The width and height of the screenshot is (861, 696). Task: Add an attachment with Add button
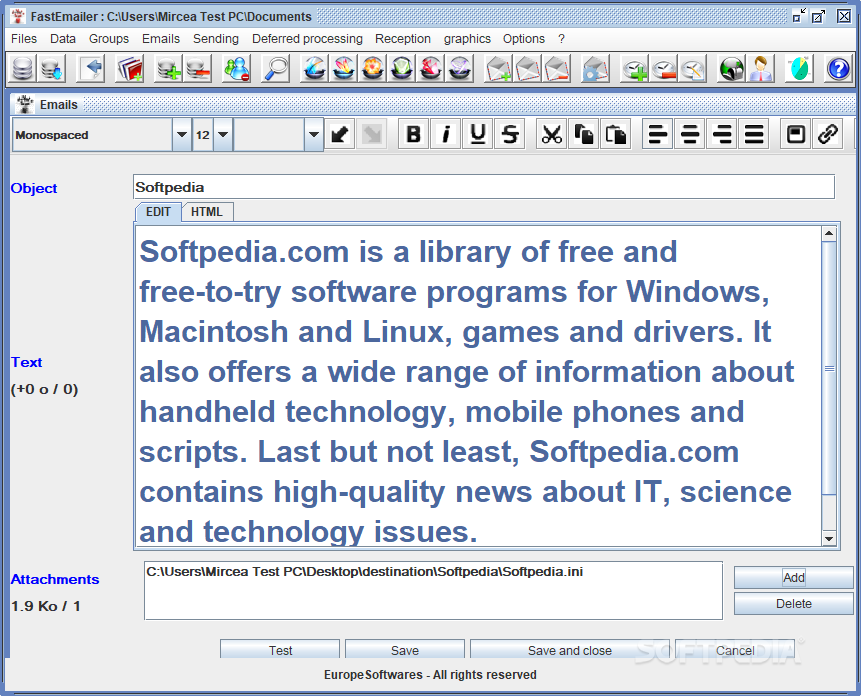click(x=793, y=577)
